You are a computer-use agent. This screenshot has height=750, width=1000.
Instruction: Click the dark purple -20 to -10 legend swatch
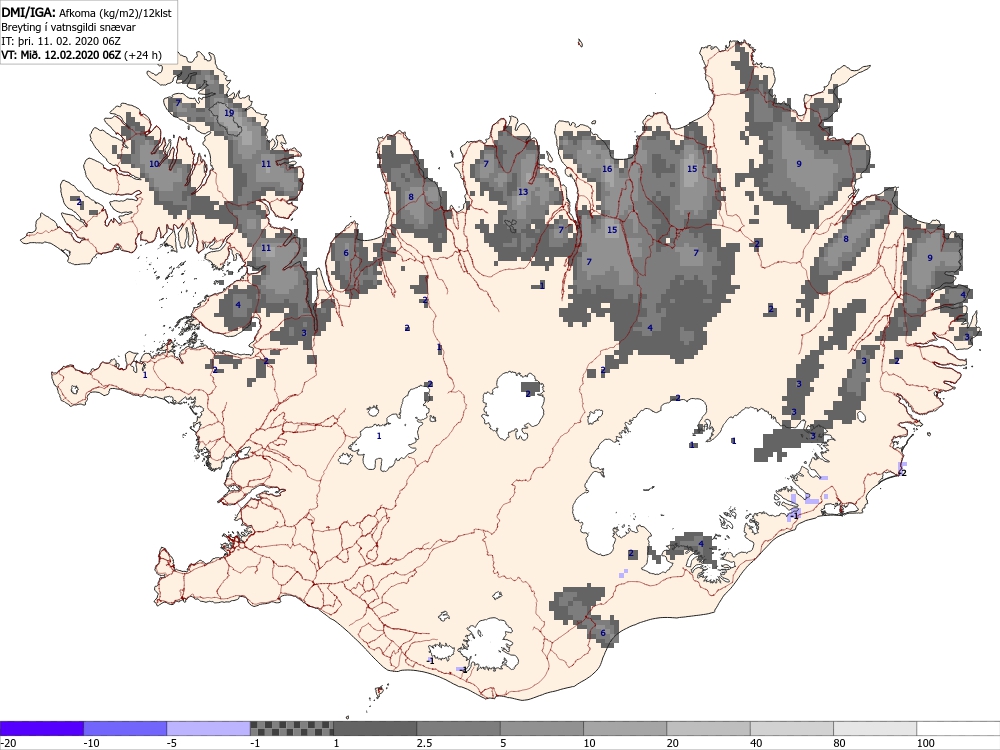point(41,728)
